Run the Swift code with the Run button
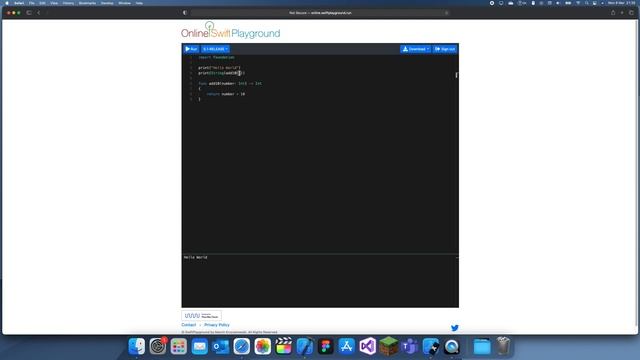The height and width of the screenshot is (360, 640). [191, 49]
